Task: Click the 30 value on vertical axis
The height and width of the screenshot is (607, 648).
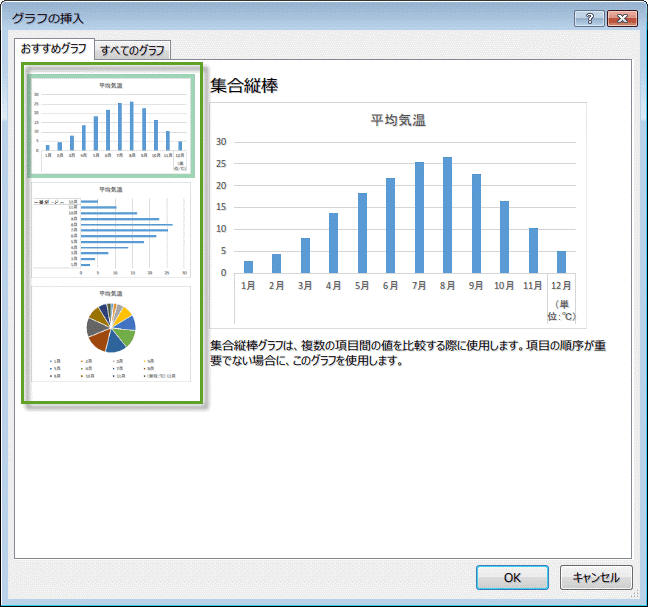Action: pos(222,142)
